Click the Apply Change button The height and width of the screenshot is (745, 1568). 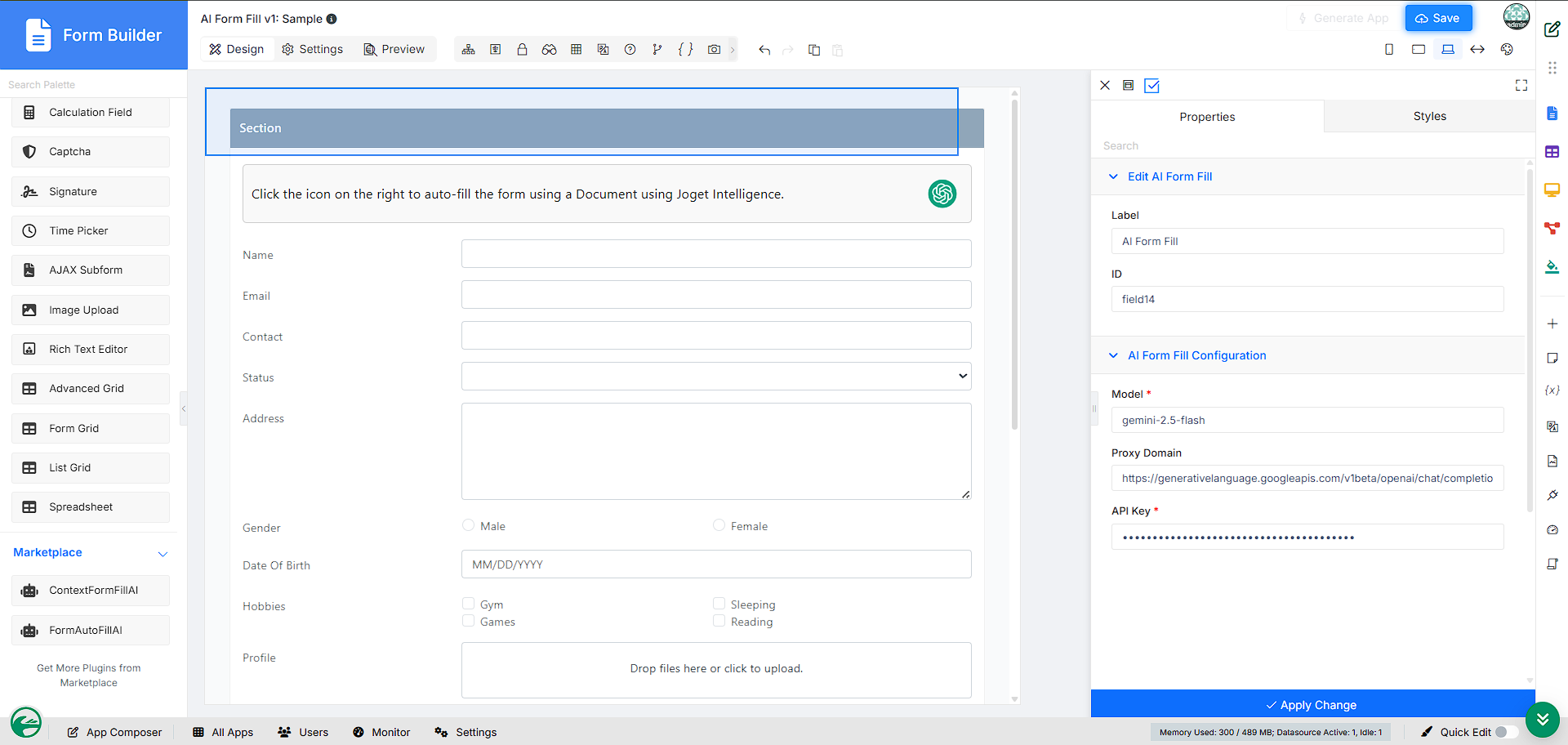1312,704
